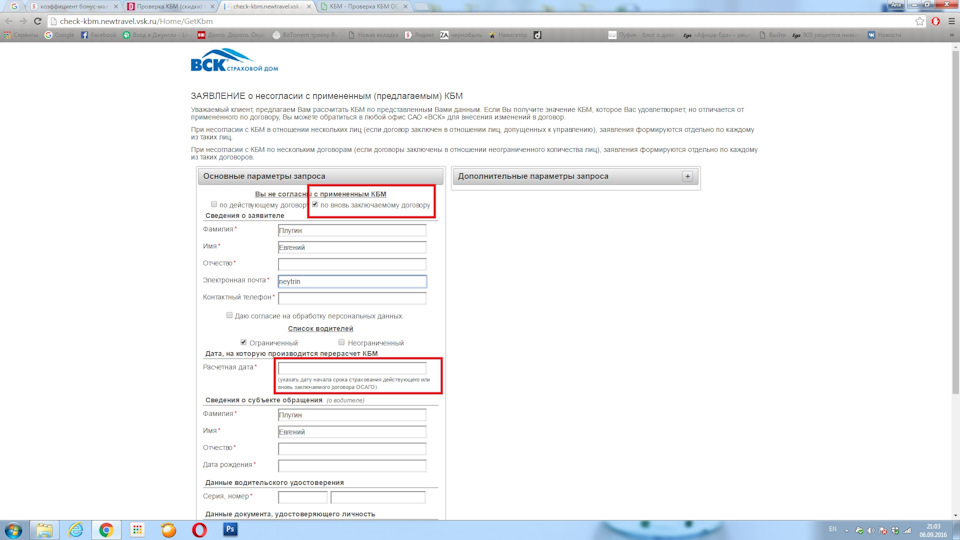960x540 pixels.
Task: Open the Сервисы apps bookmark
Action: (x=21, y=35)
